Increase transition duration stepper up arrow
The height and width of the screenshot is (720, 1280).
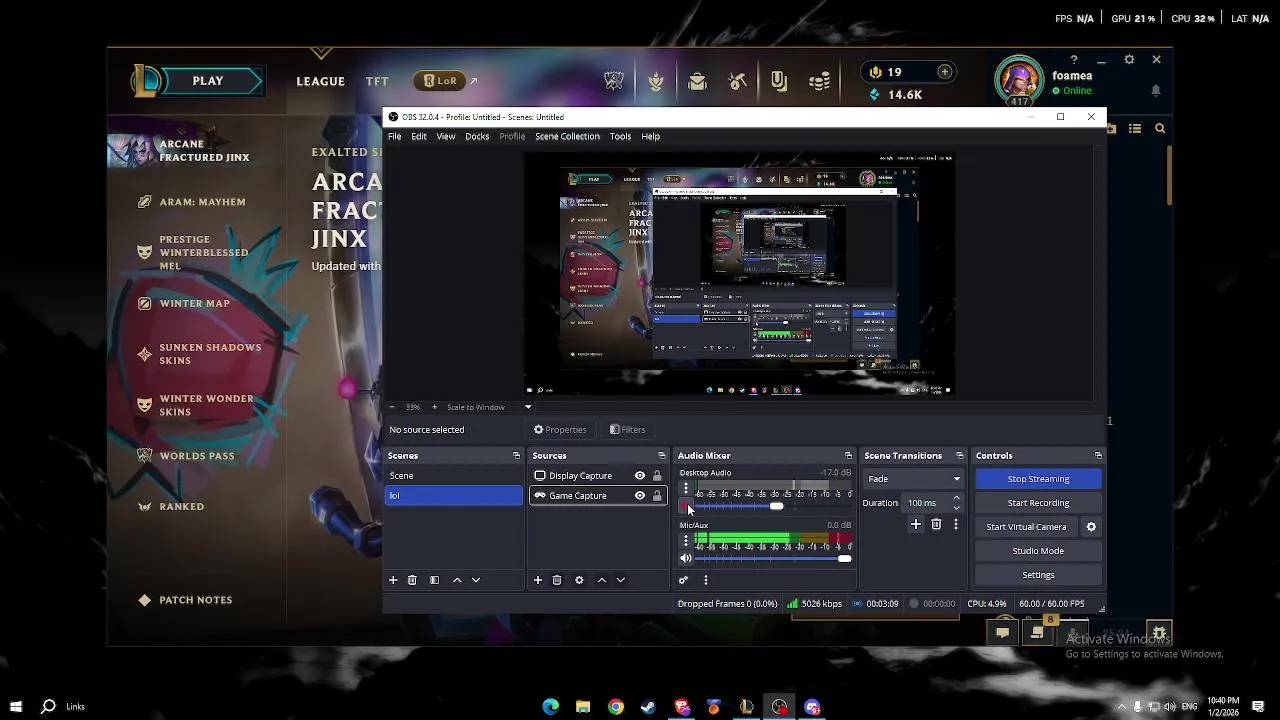[x=957, y=498]
